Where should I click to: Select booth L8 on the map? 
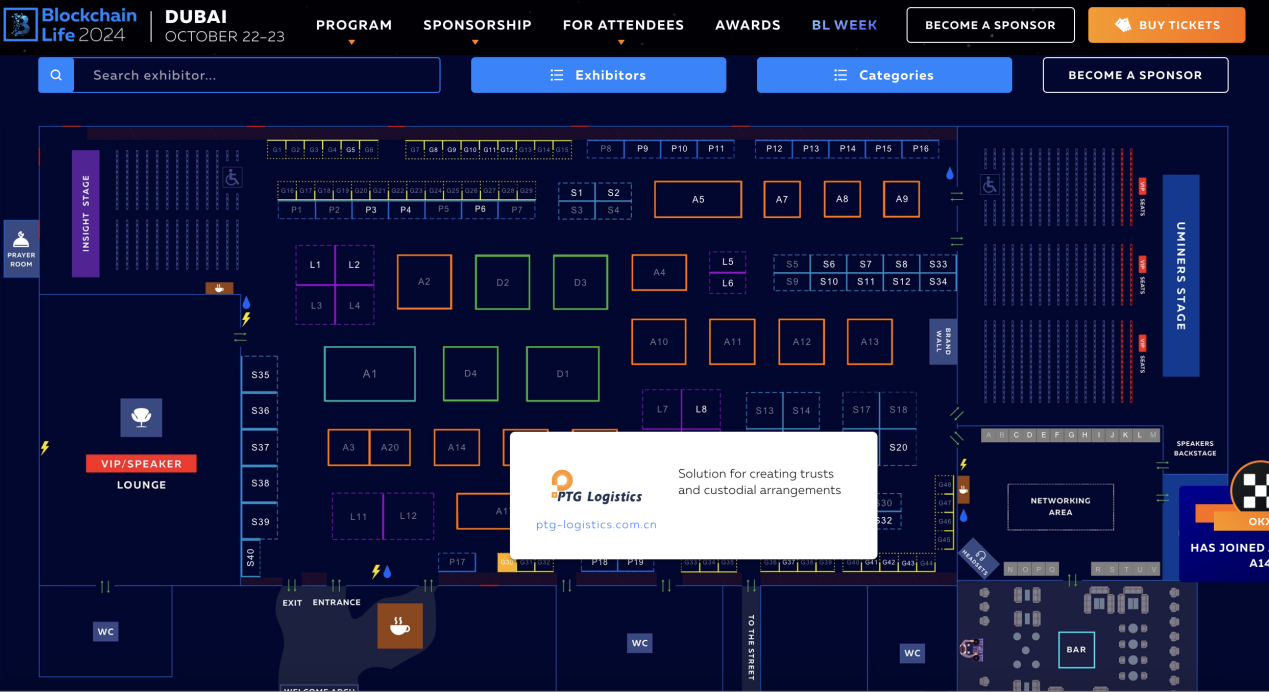coord(701,409)
